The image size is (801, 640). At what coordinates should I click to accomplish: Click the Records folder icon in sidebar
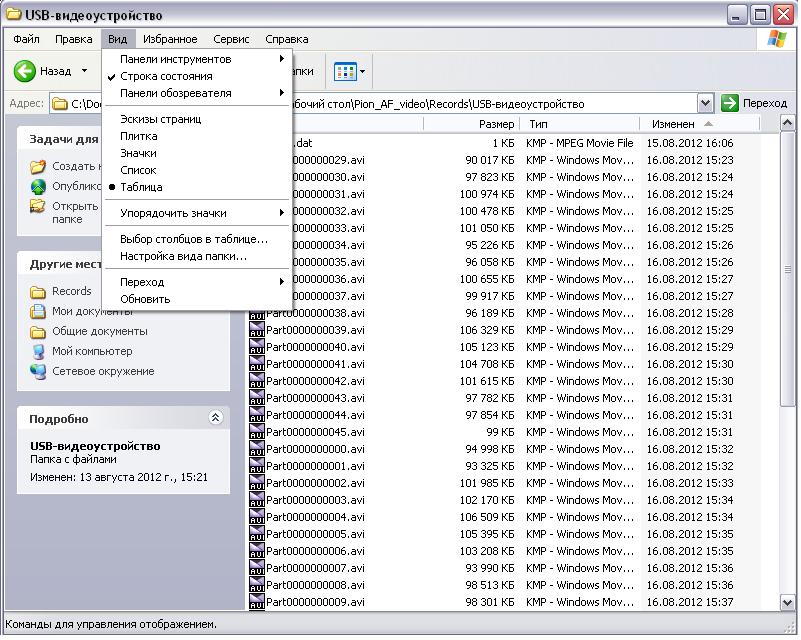38,292
